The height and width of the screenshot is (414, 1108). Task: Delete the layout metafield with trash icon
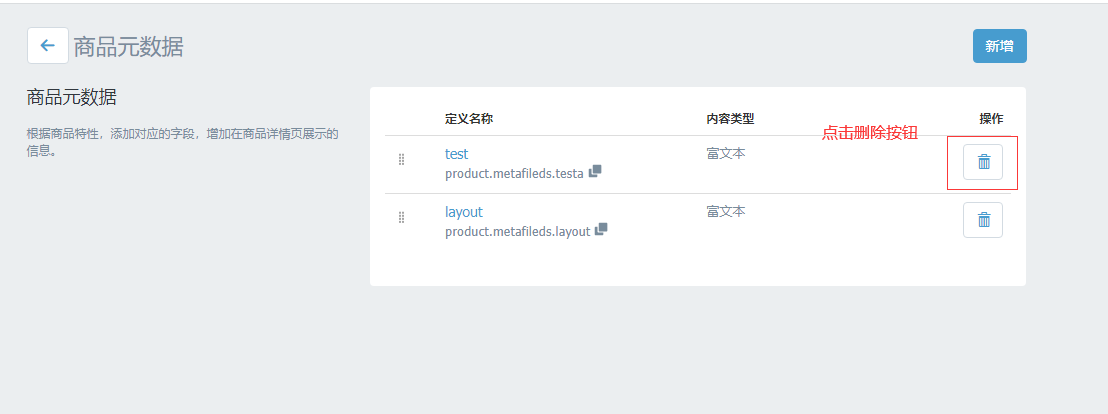point(983,220)
